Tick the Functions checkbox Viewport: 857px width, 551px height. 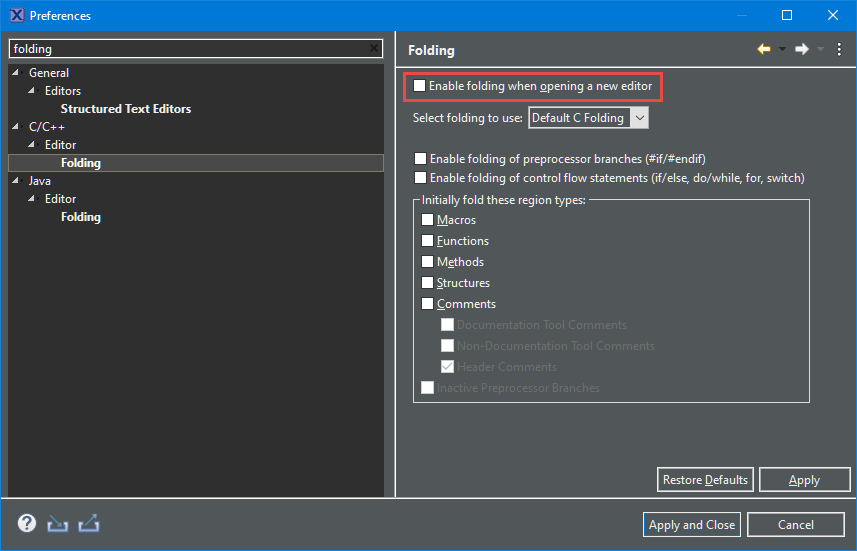[428, 241]
